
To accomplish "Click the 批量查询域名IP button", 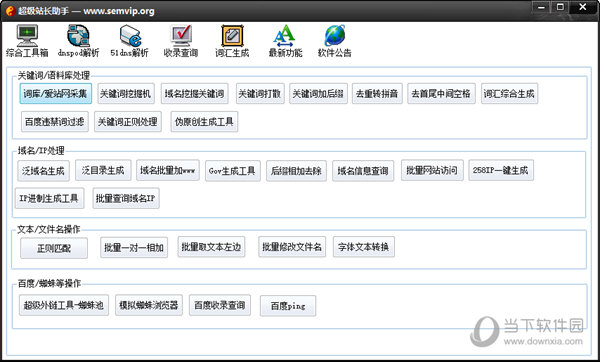I will click(126, 198).
